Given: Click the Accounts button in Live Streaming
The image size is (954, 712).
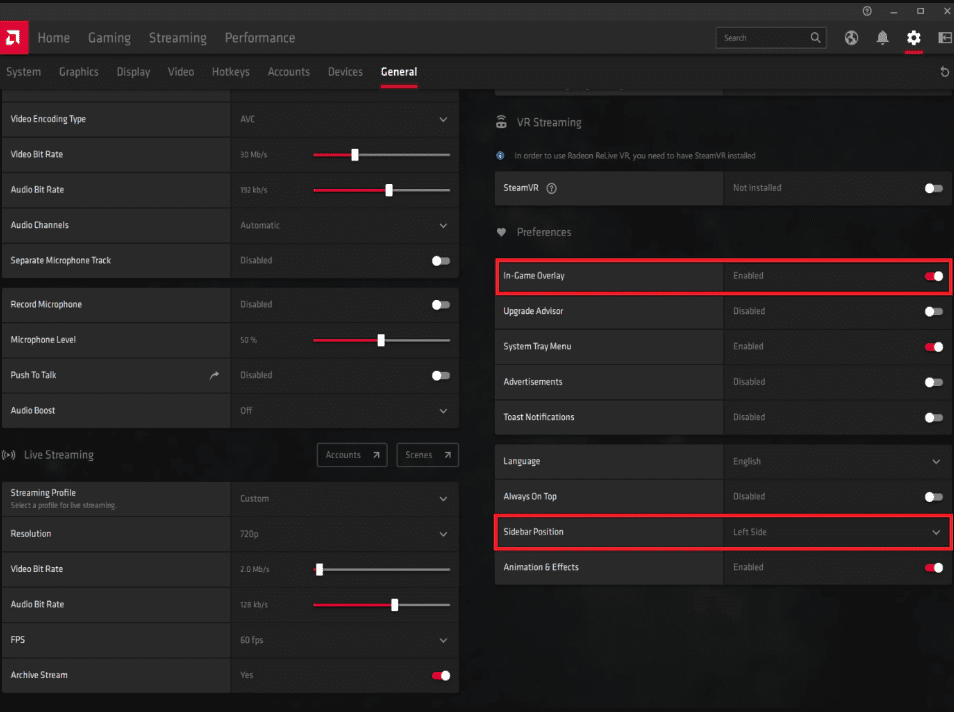Looking at the screenshot, I should point(353,455).
